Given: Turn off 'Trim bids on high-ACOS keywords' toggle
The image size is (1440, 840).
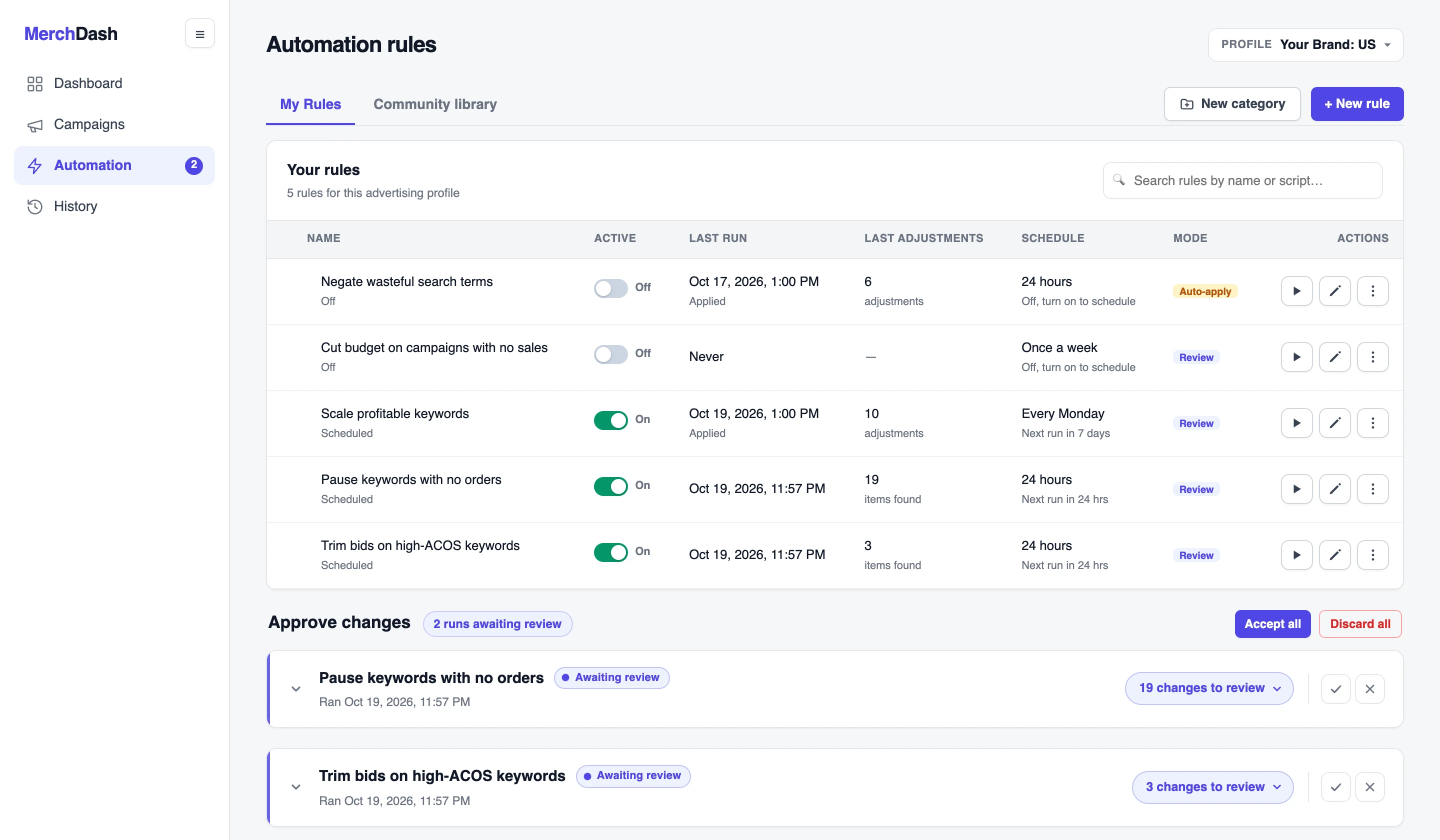Looking at the screenshot, I should (x=610, y=552).
